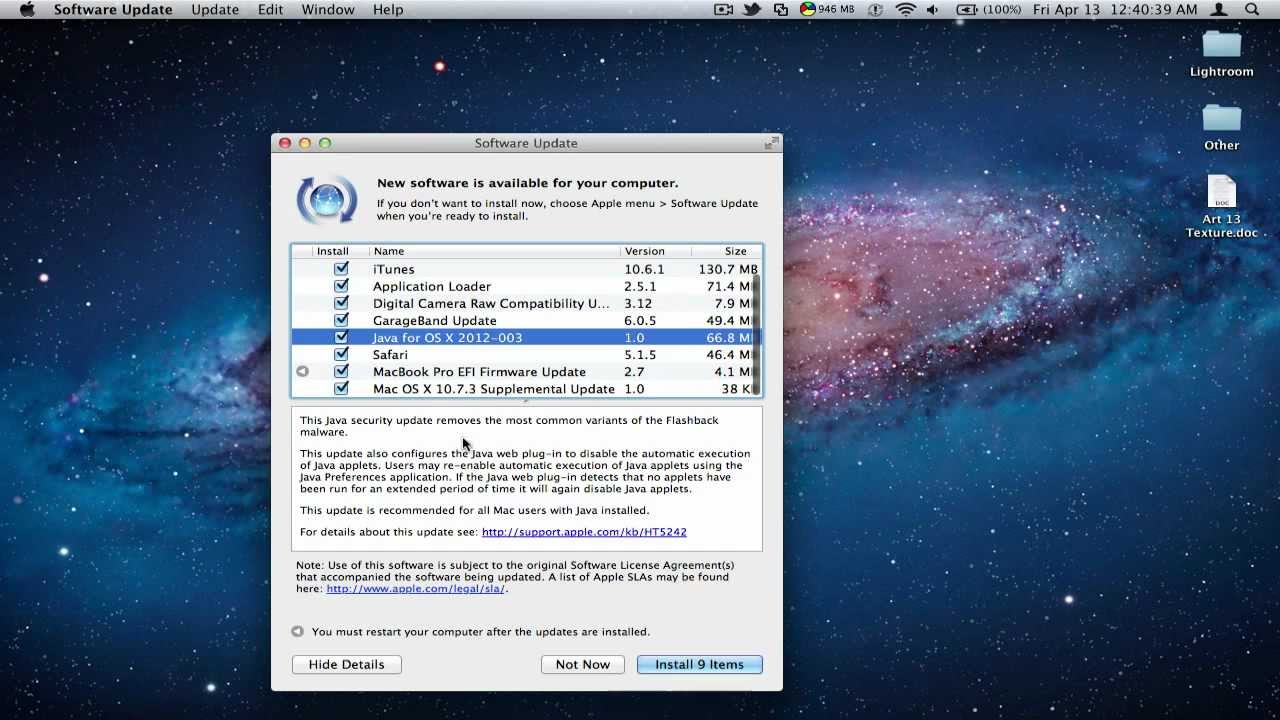The width and height of the screenshot is (1280, 720).
Task: Open the Software Update application menu
Action: 113,9
